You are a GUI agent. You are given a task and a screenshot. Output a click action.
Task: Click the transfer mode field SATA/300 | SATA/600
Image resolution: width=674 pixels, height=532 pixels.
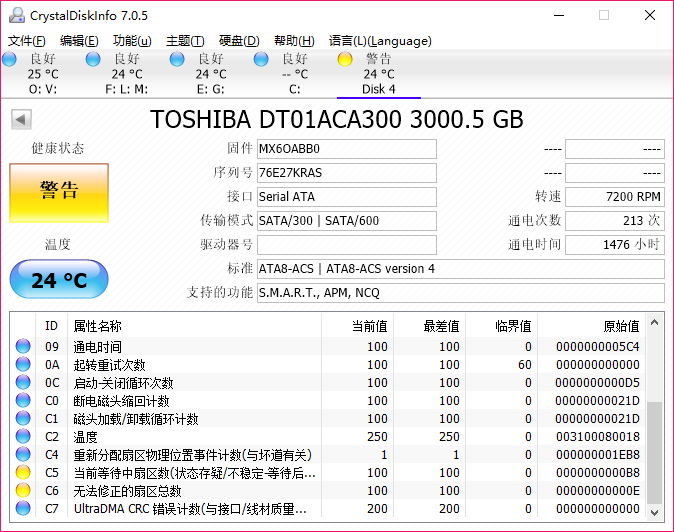tap(347, 221)
